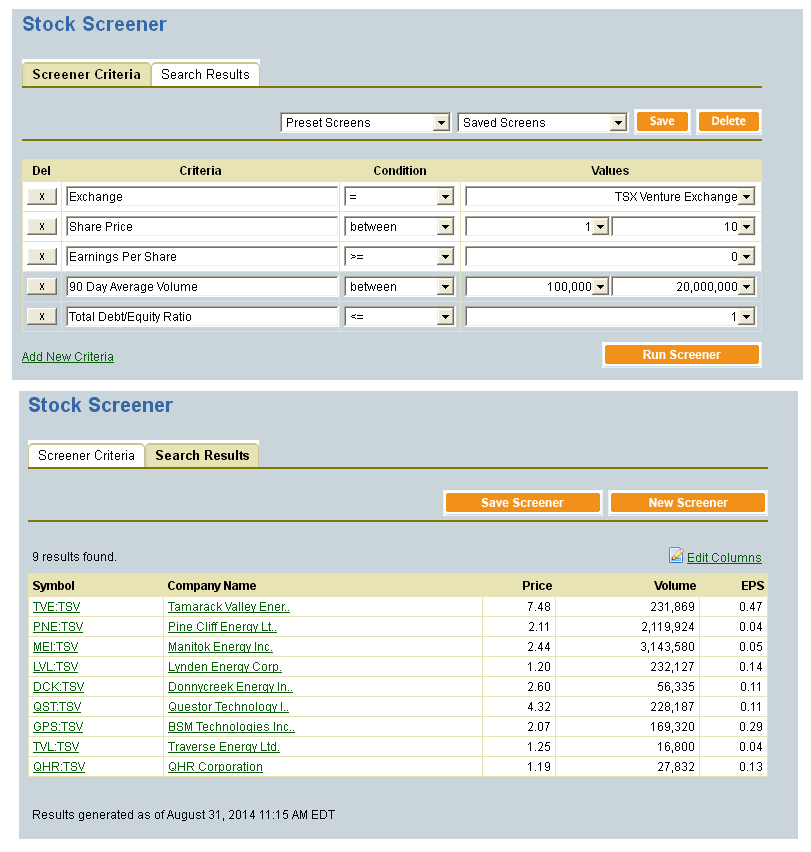This screenshot has width=811, height=852.
Task: Click the orange Delete button
Action: click(728, 121)
